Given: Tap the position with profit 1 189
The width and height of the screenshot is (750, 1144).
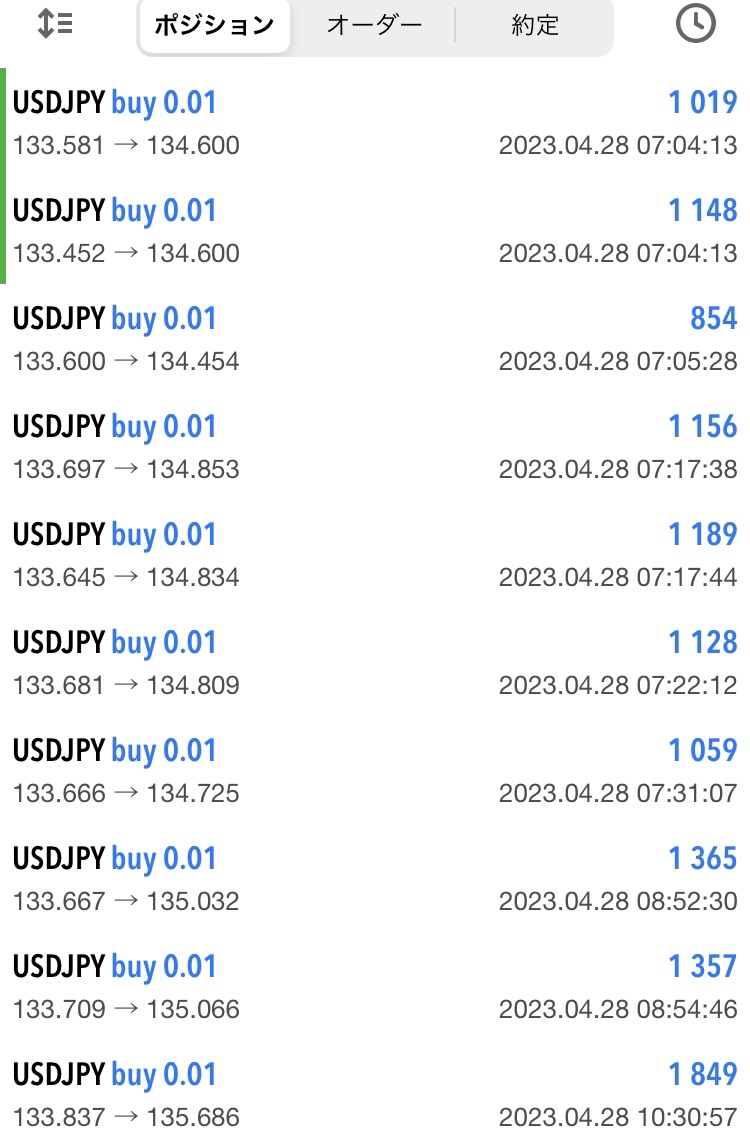Looking at the screenshot, I should pos(375,554).
